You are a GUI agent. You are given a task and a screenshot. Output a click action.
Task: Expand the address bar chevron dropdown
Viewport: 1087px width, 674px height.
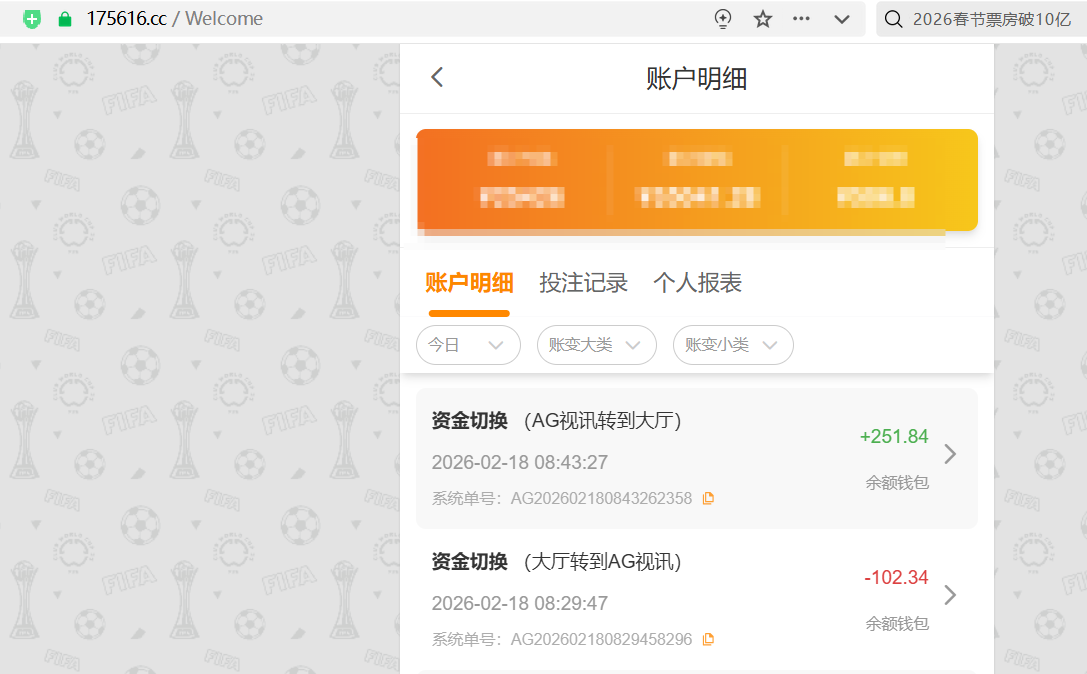click(842, 19)
